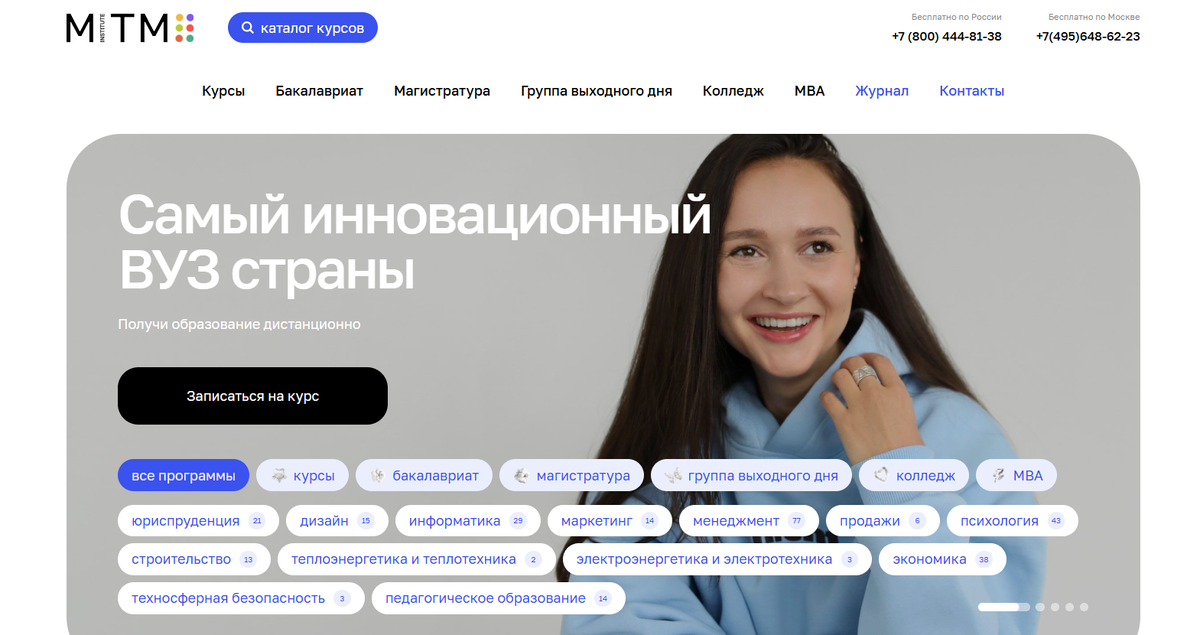Toggle the психология category filter
Image resolution: width=1200 pixels, height=635 pixels.
(x=1012, y=521)
